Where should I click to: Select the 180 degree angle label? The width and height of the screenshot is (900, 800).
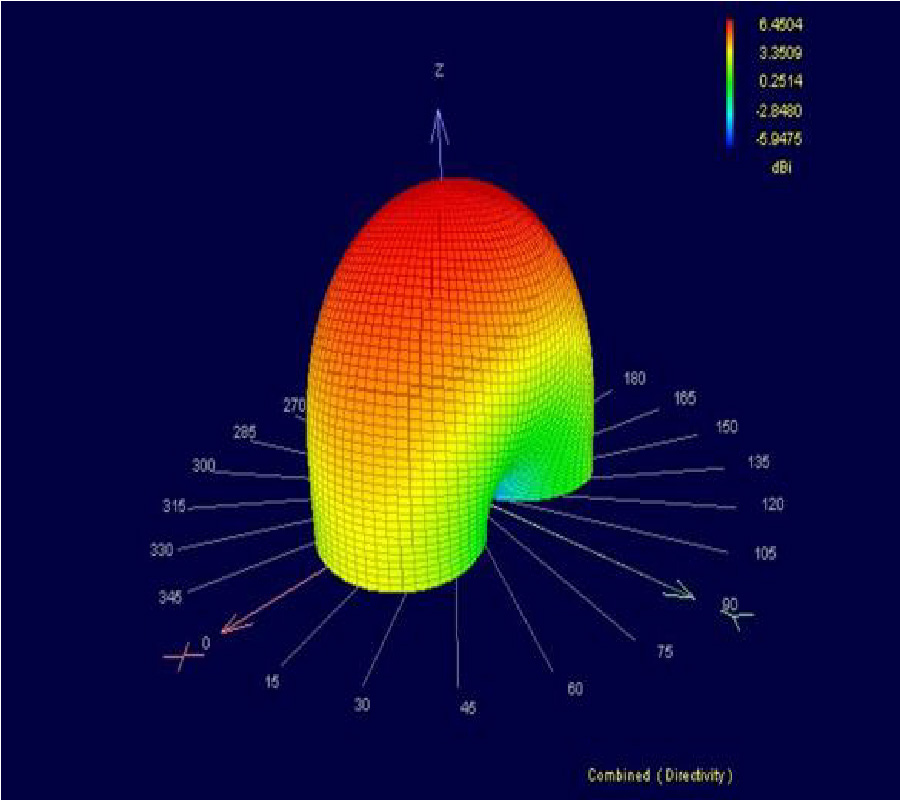tap(634, 378)
